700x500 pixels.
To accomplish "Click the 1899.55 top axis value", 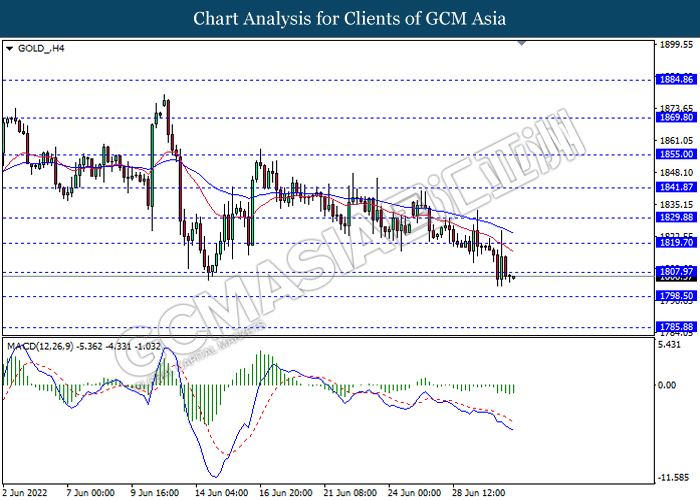I will click(676, 45).
